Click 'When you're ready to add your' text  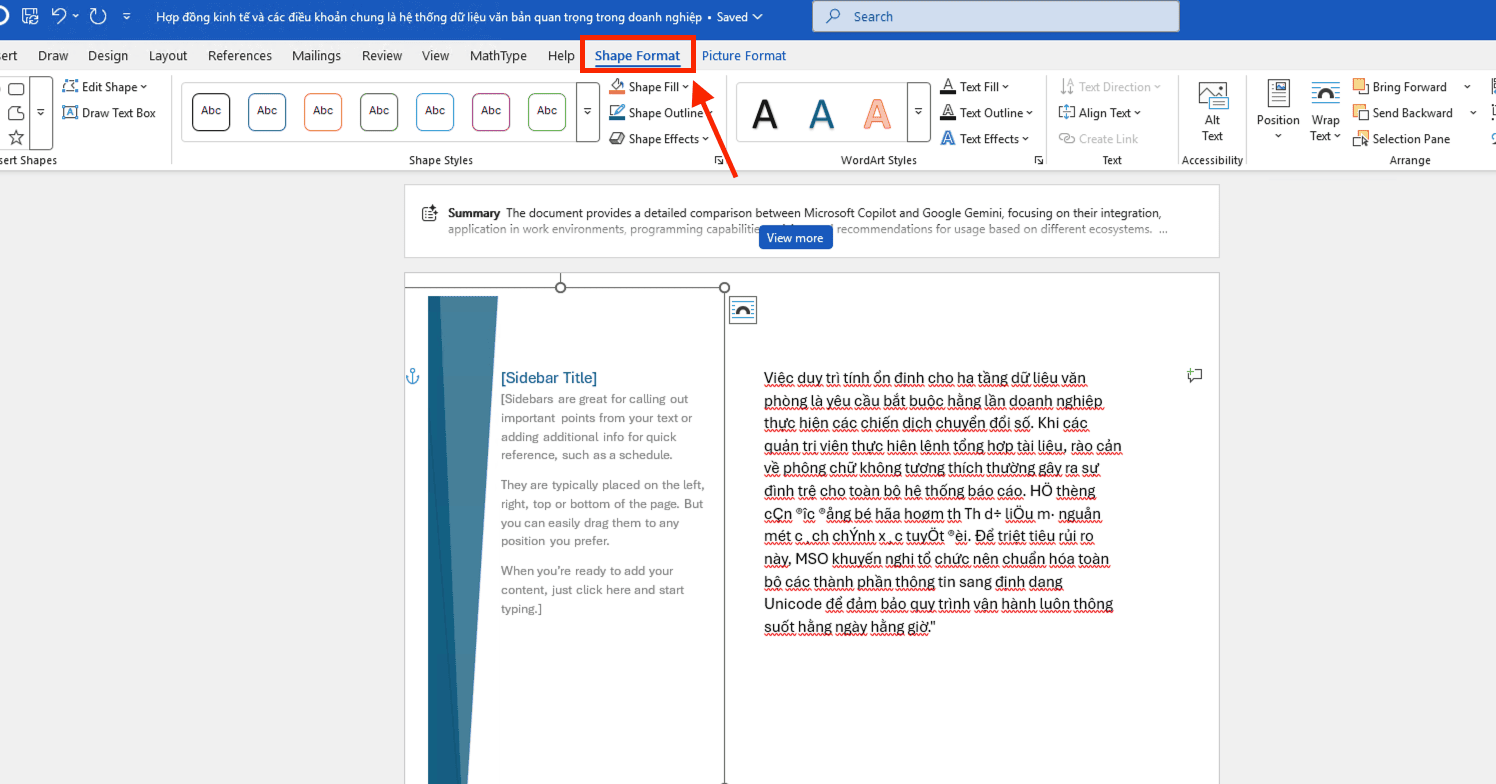coord(587,571)
